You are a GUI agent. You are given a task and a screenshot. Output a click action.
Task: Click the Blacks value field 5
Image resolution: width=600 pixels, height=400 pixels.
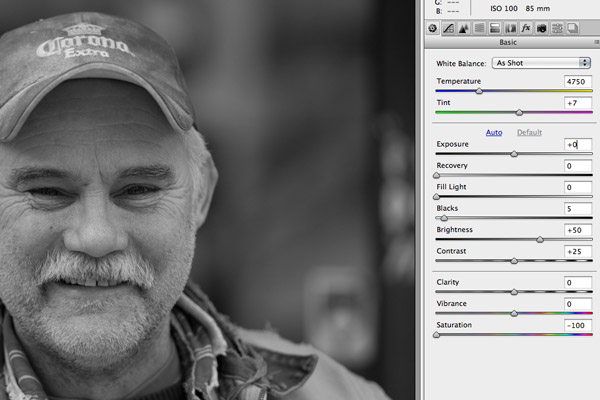point(578,209)
